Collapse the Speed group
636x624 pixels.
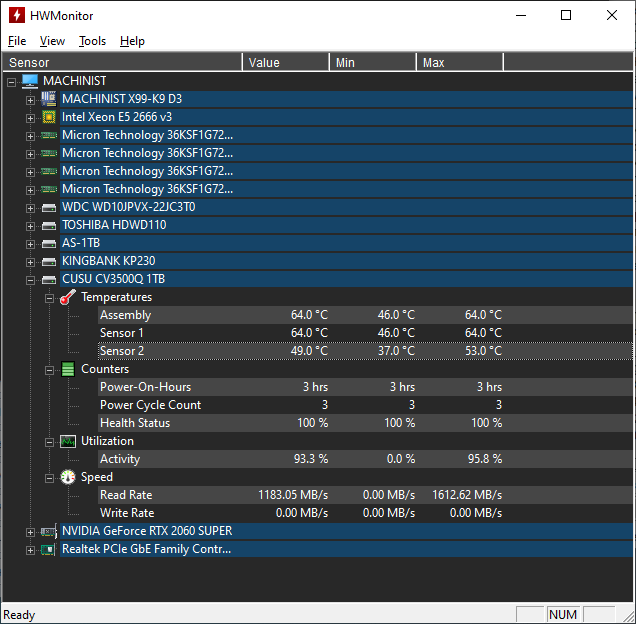point(49,479)
